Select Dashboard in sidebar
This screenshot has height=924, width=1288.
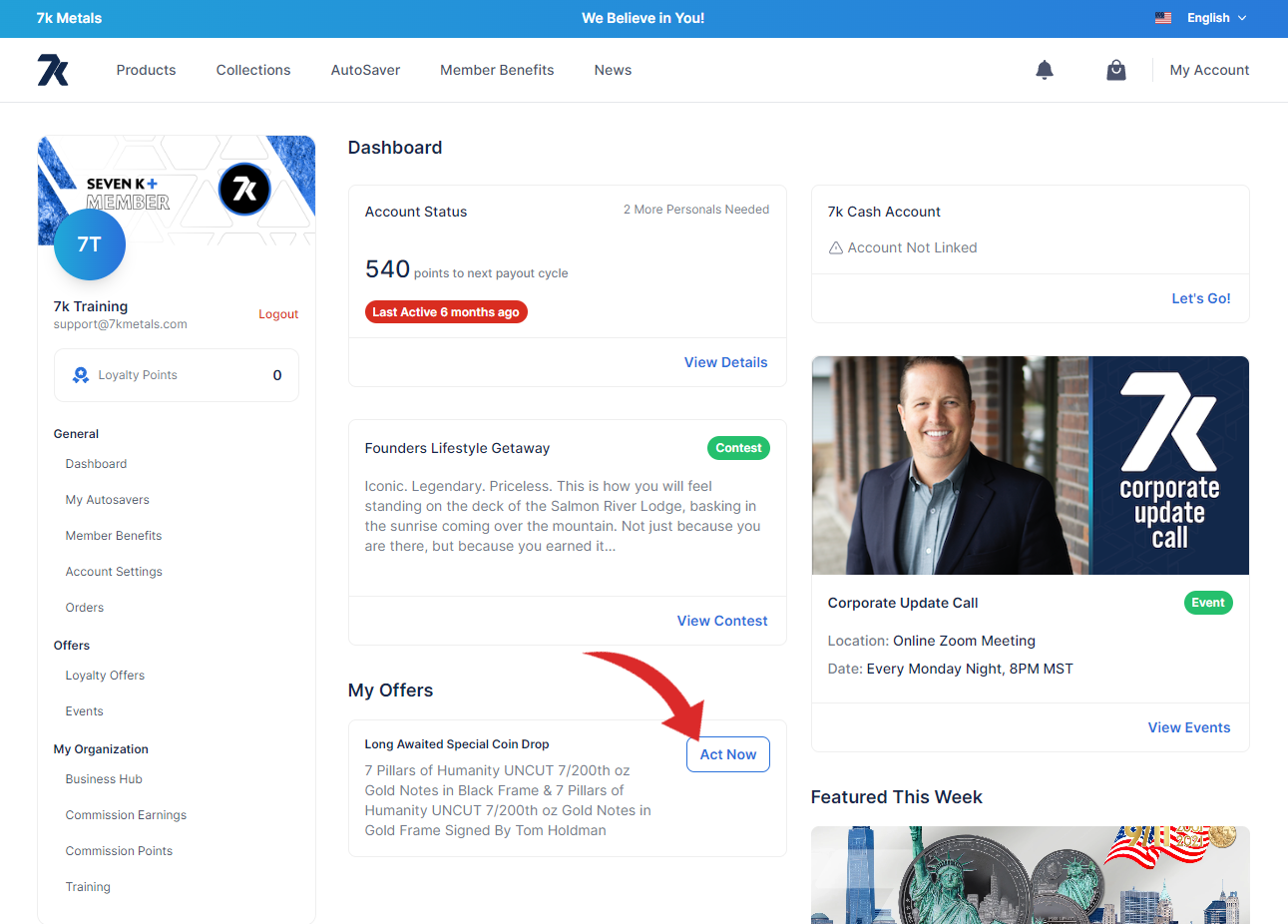point(96,464)
